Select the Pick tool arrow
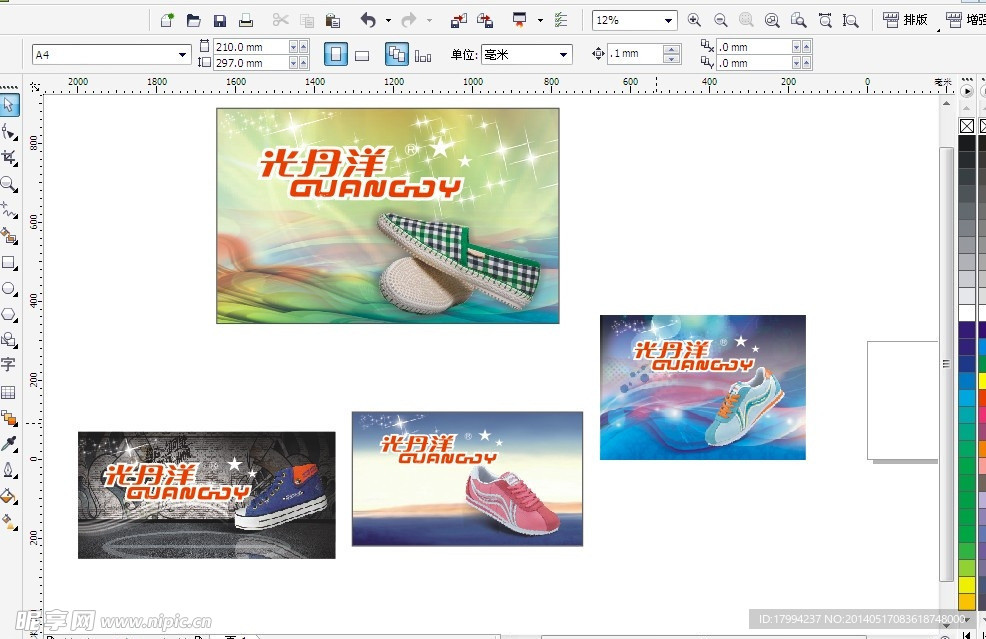This screenshot has width=986, height=639. pos(9,104)
